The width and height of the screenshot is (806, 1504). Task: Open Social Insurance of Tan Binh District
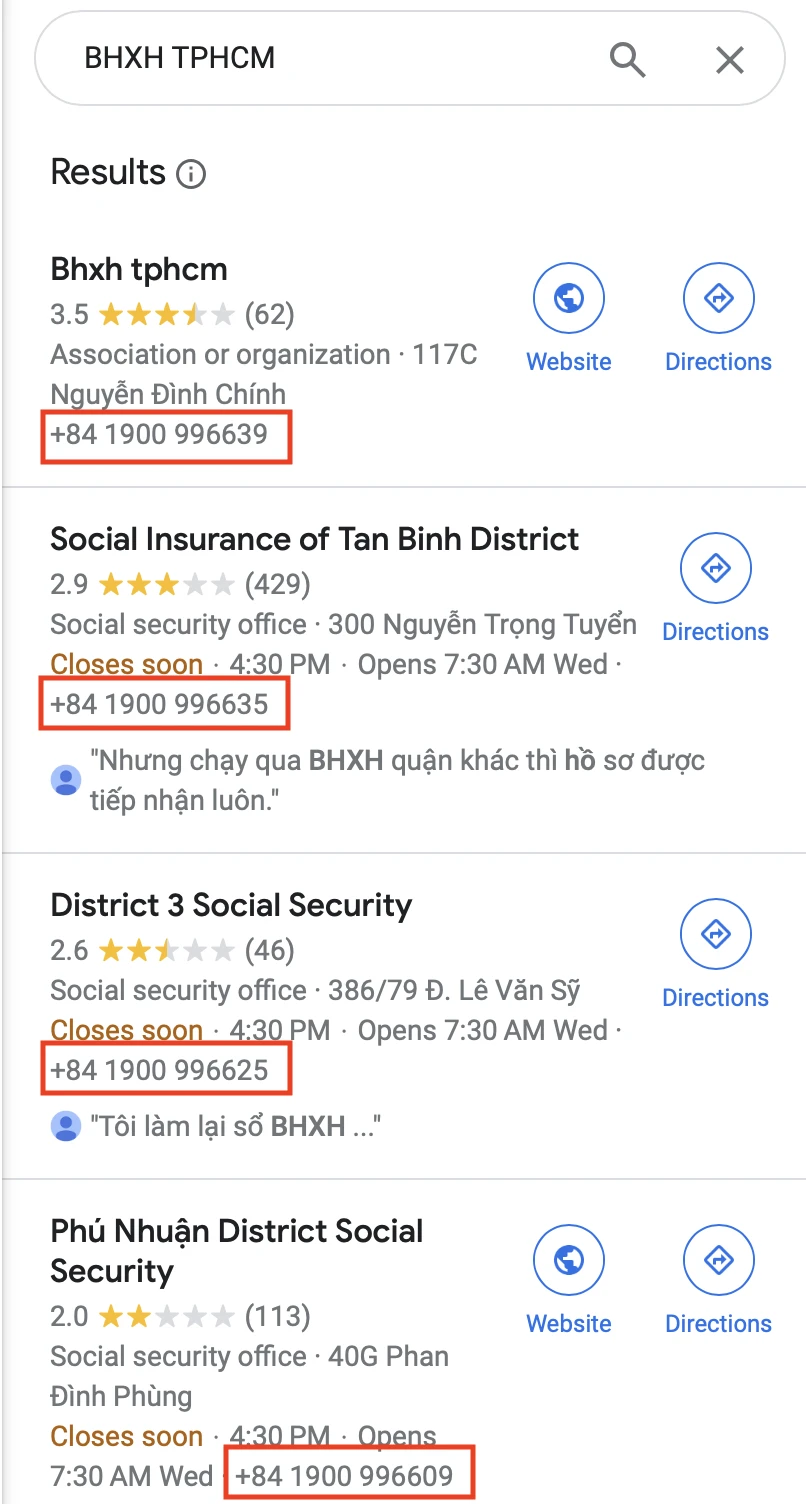click(x=314, y=539)
